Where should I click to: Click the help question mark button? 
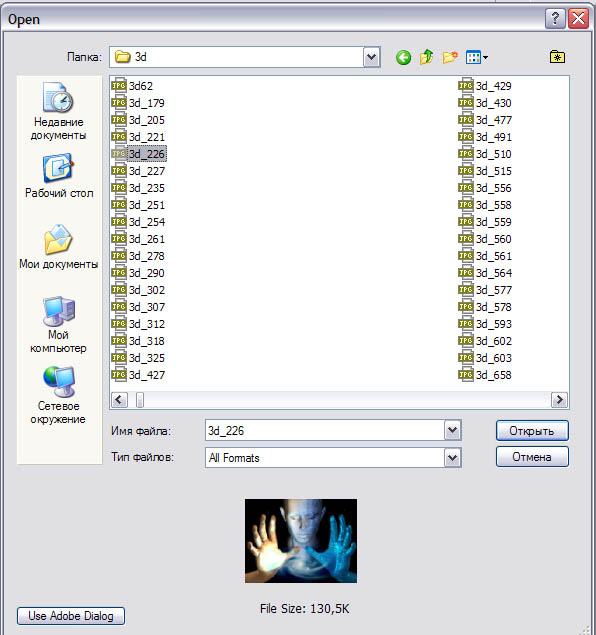click(x=555, y=19)
